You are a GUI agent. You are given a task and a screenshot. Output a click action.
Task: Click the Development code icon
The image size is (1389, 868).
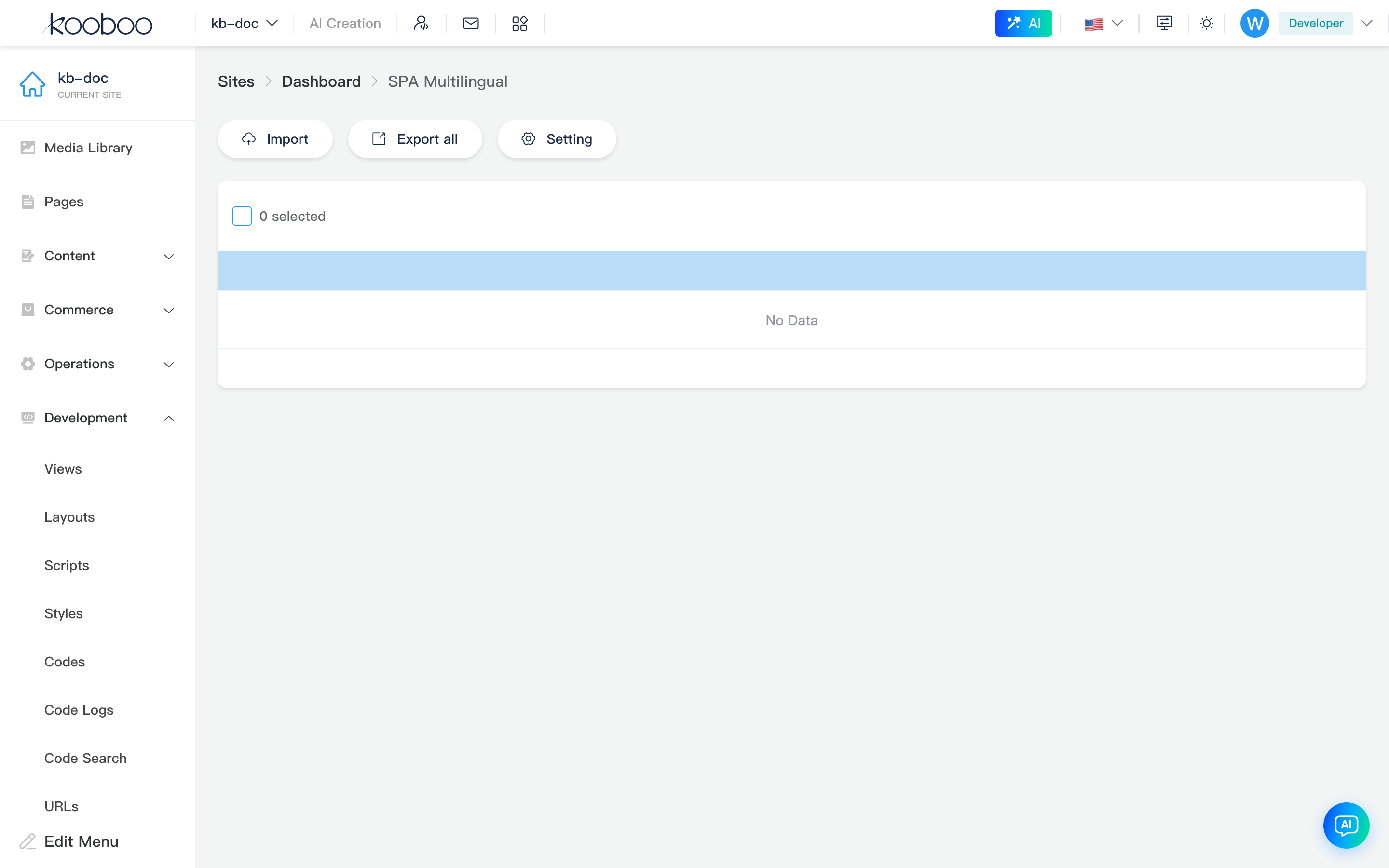coord(27,418)
